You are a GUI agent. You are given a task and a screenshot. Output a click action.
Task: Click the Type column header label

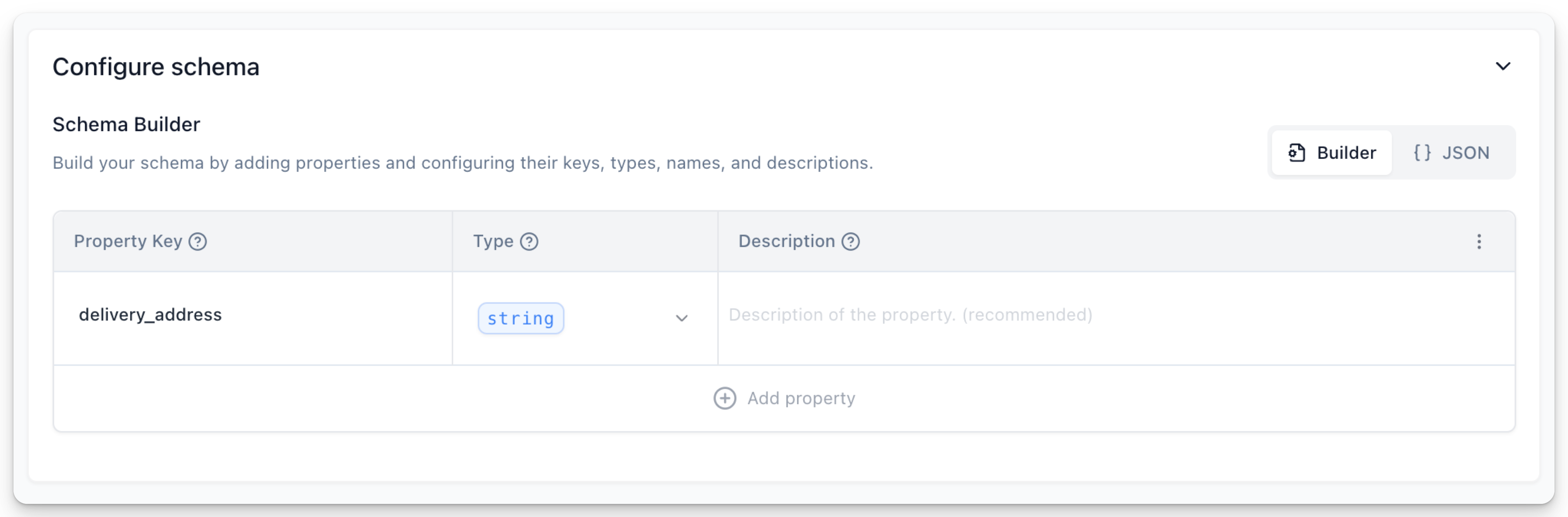tap(493, 242)
